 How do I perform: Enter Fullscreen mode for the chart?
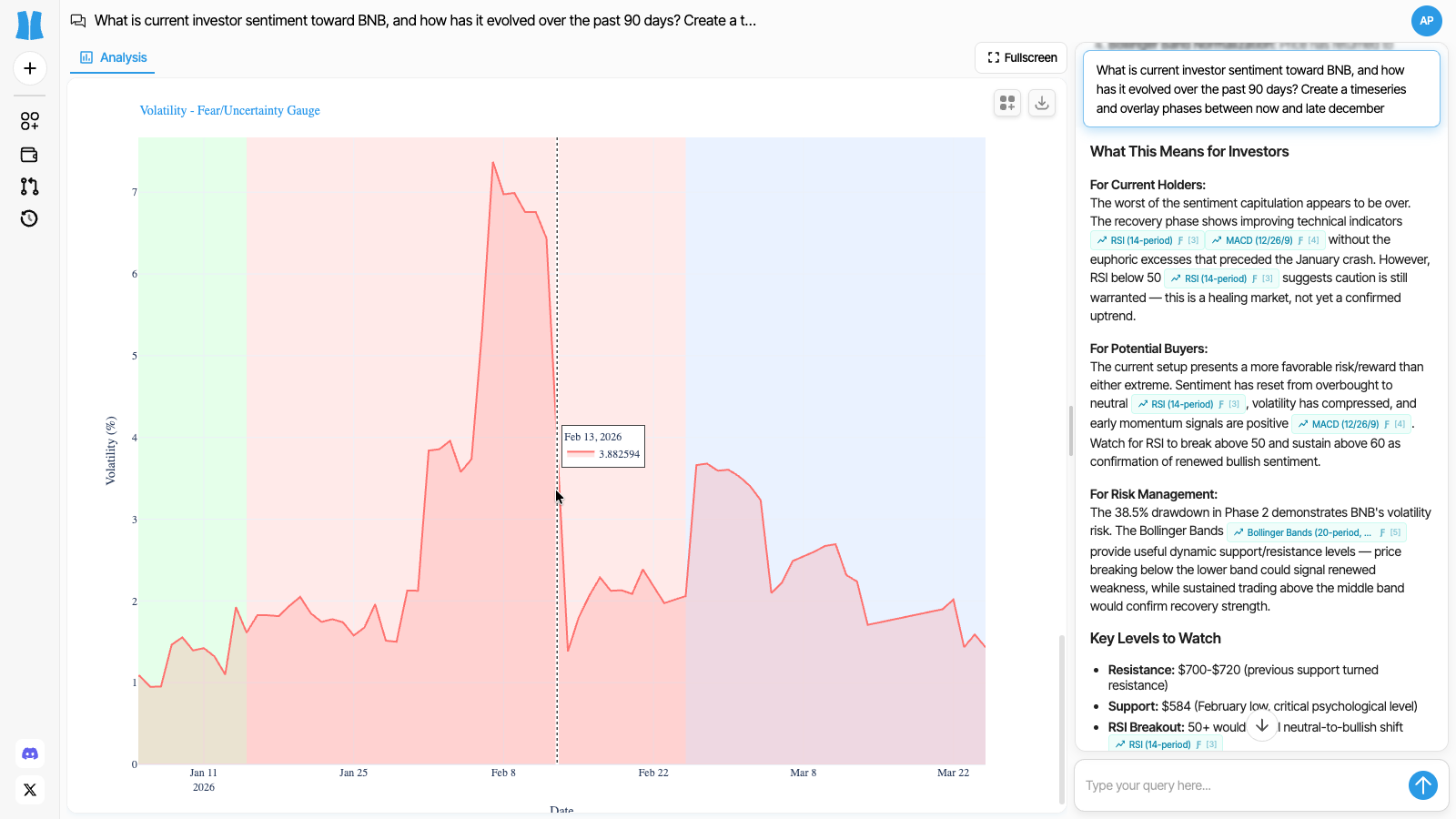[1020, 57]
